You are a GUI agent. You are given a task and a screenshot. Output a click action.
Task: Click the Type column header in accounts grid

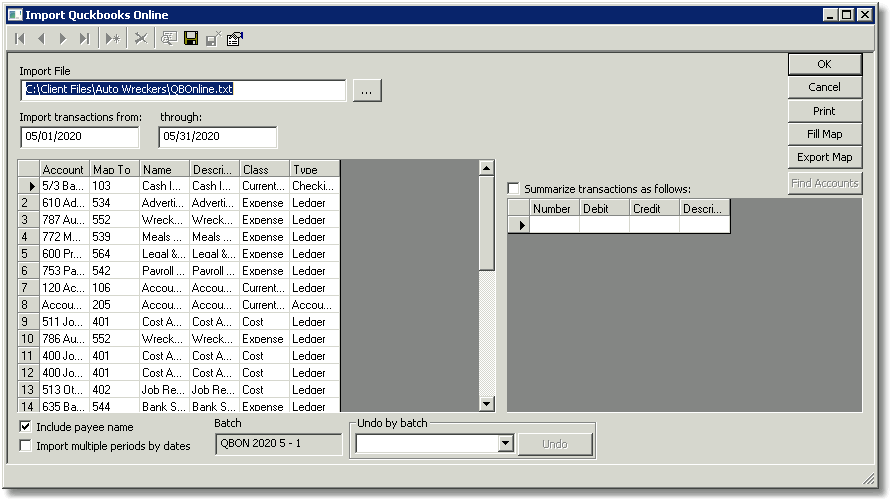(314, 169)
